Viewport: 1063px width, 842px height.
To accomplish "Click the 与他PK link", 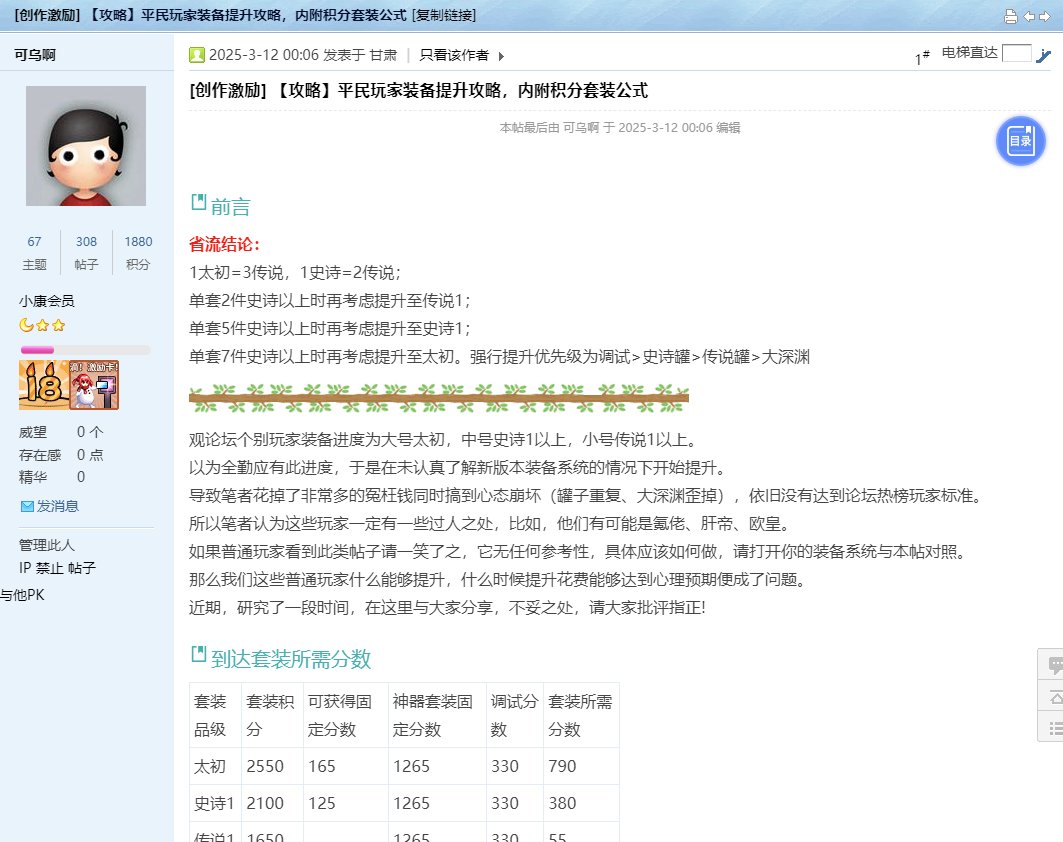I will pyautogui.click(x=22, y=595).
